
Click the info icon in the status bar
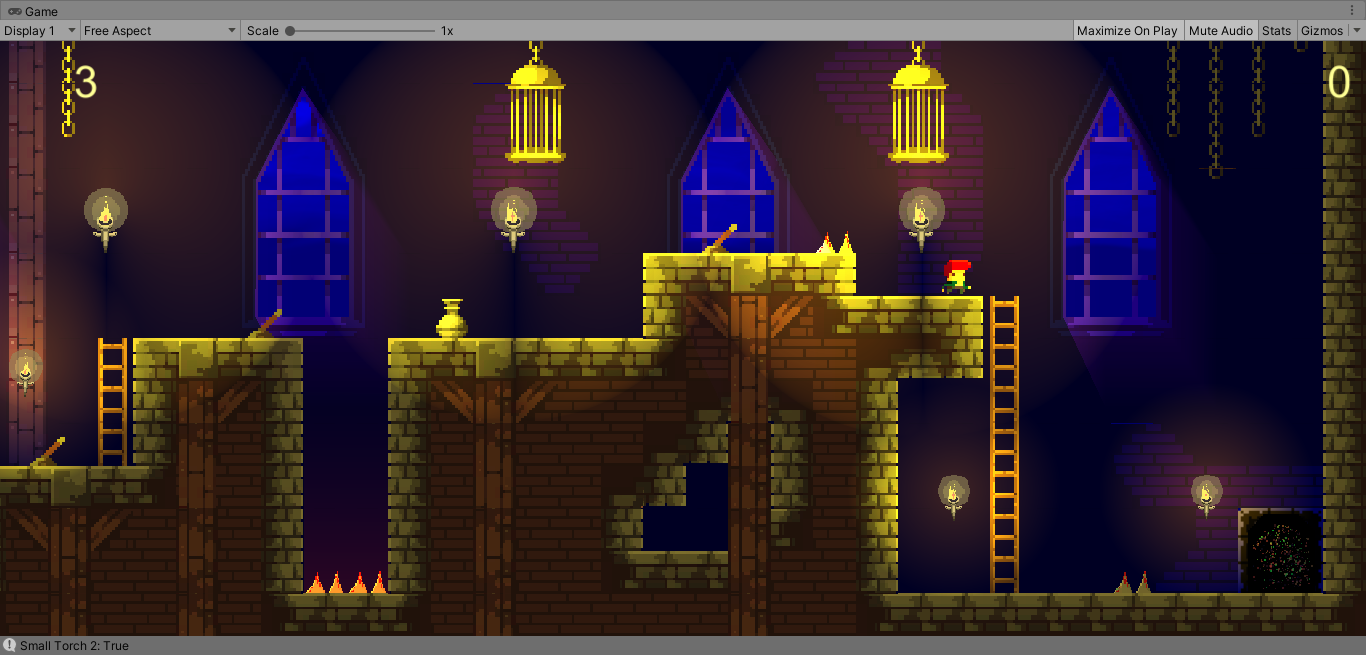coord(10,646)
